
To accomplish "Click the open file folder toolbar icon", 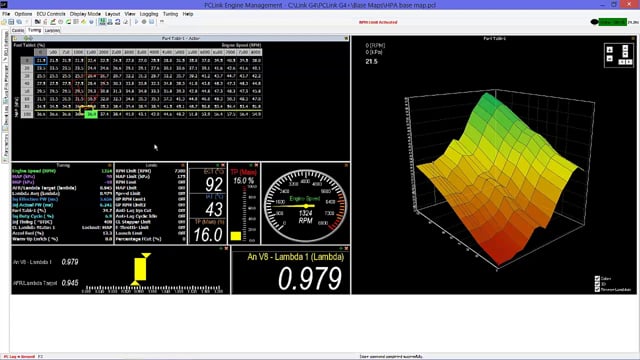I will tap(3, 22).
